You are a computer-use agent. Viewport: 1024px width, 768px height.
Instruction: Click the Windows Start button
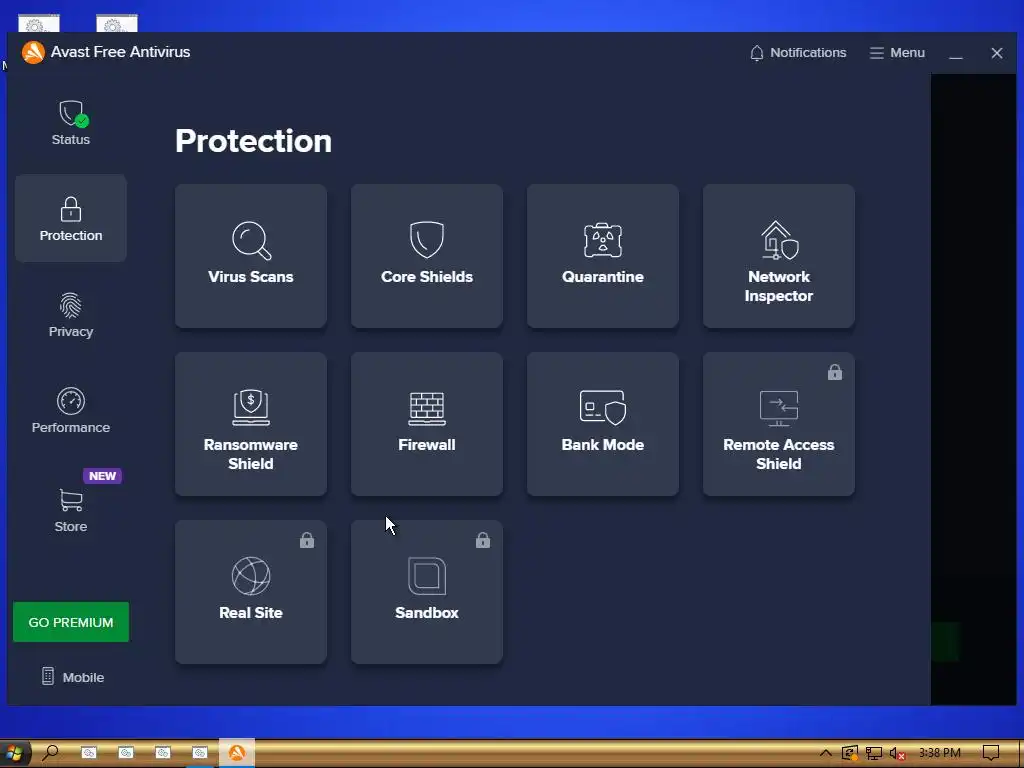(x=14, y=753)
